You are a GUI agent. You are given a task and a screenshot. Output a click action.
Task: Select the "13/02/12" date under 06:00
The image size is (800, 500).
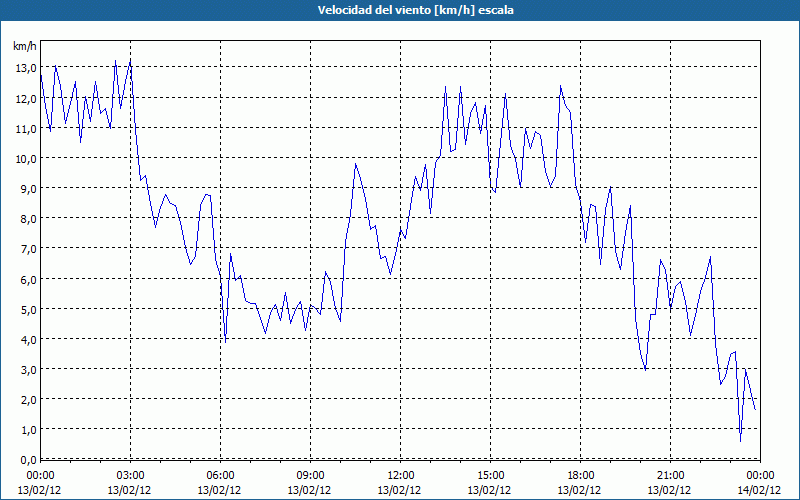pyautogui.click(x=219, y=490)
